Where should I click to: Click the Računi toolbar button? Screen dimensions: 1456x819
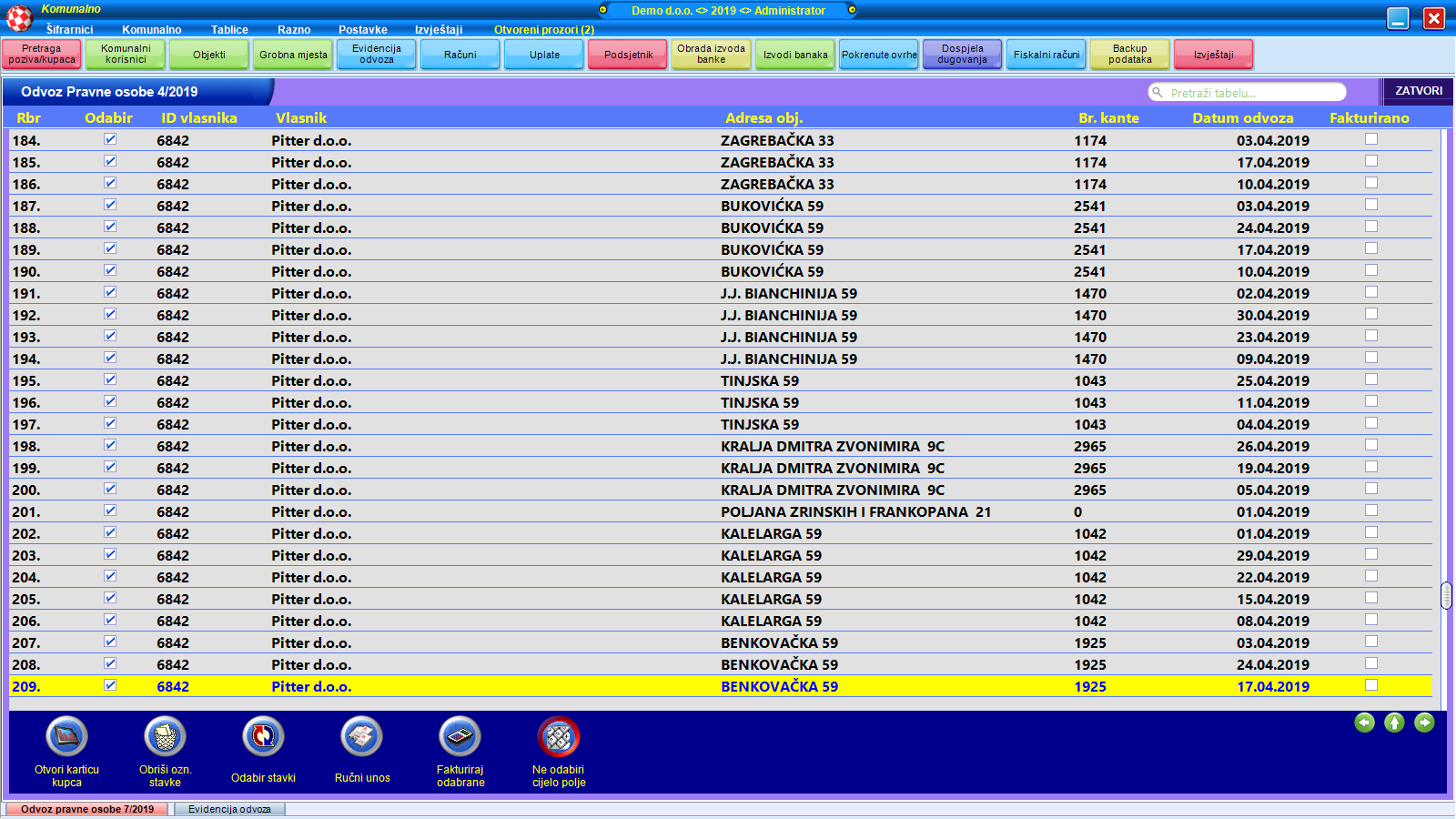pos(460,55)
